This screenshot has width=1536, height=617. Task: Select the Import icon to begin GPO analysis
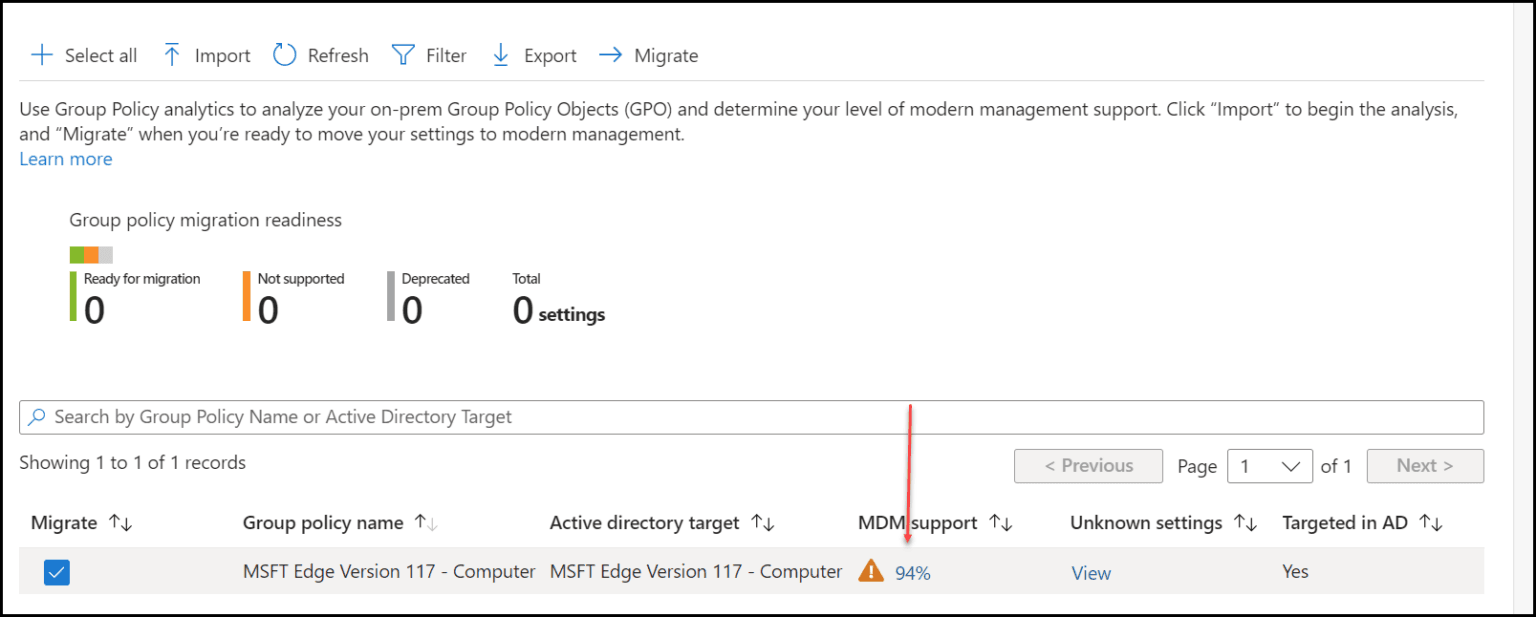(172, 55)
